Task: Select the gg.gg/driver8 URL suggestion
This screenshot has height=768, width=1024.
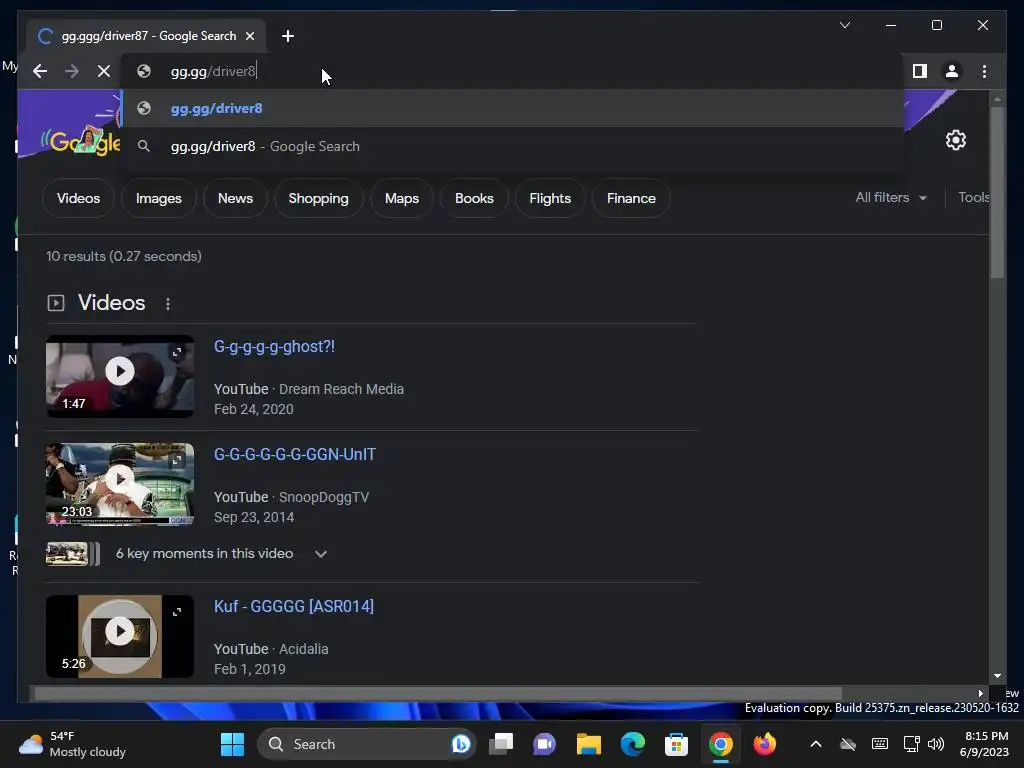Action: tap(513, 108)
